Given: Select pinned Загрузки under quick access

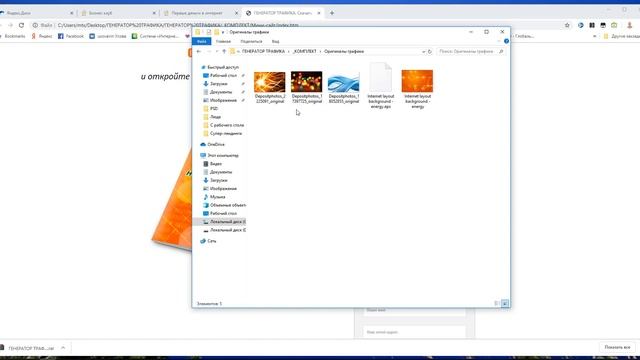Looking at the screenshot, I should pos(218,84).
